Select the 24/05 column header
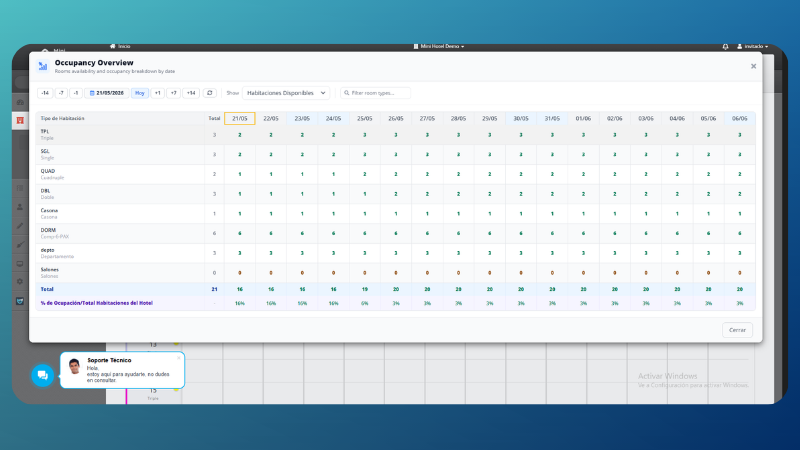 point(333,118)
